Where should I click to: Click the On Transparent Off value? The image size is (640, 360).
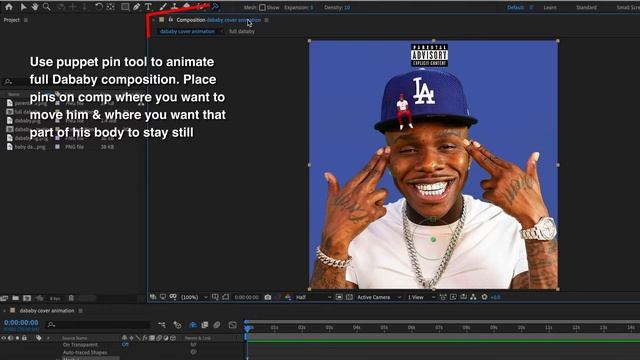[125, 345]
